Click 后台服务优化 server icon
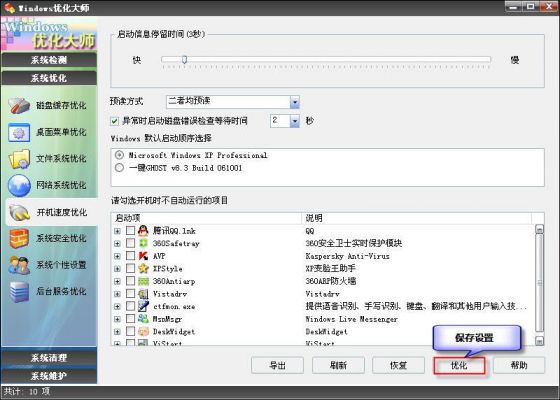The image size is (560, 400). point(19,291)
